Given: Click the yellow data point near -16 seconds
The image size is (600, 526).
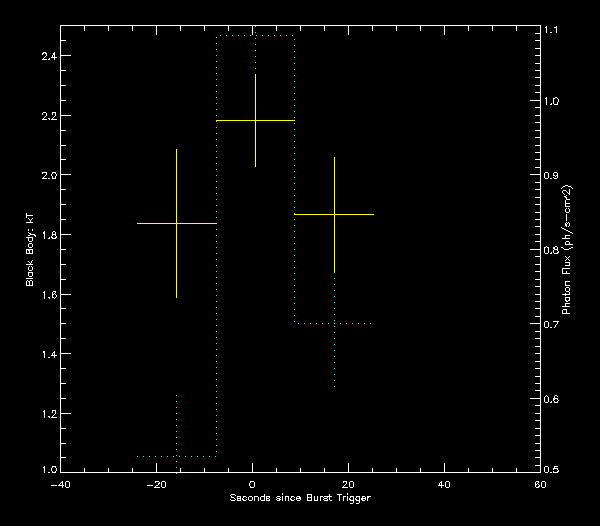Looking at the screenshot, I should [176, 223].
